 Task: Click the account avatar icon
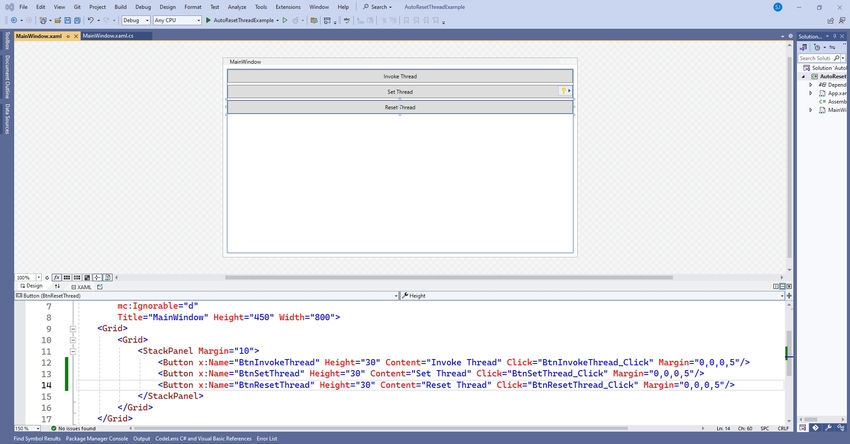pyautogui.click(x=777, y=7)
